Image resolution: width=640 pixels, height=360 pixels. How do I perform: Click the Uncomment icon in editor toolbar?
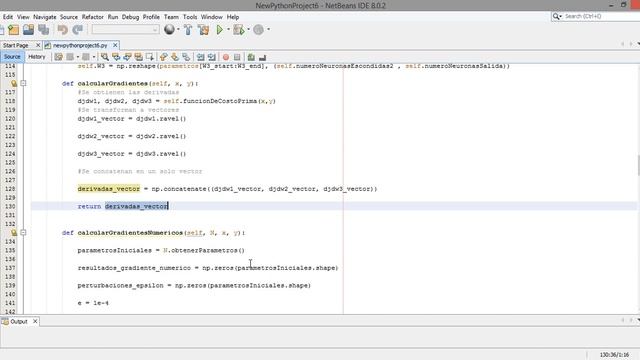(262, 57)
